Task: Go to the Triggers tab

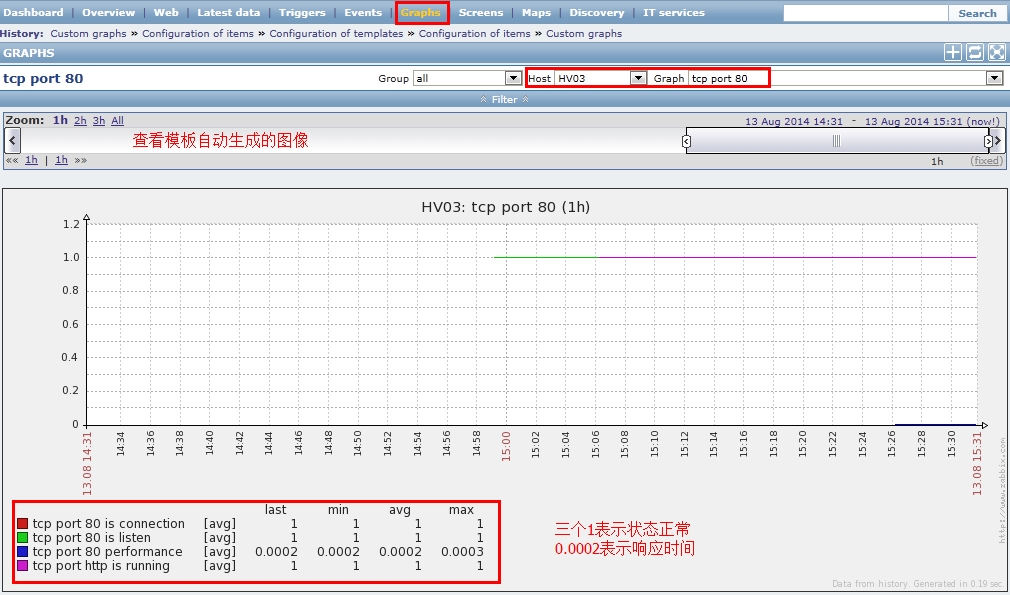Action: point(302,13)
